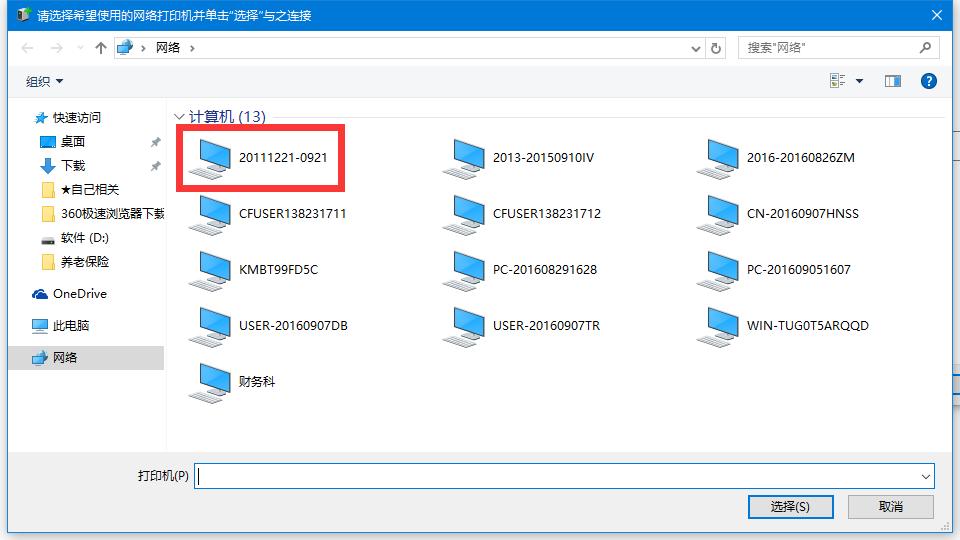Select computer CFUSER138231712

(522, 214)
